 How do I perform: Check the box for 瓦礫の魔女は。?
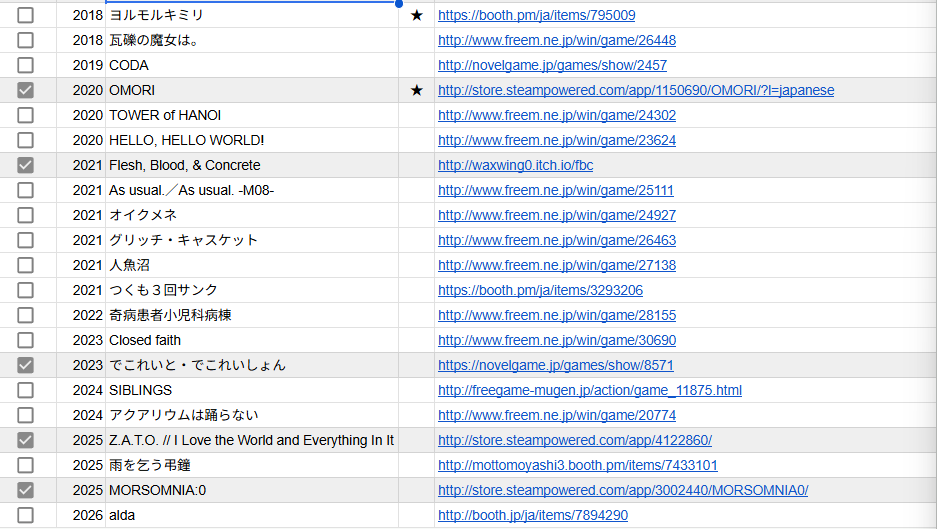(25, 40)
